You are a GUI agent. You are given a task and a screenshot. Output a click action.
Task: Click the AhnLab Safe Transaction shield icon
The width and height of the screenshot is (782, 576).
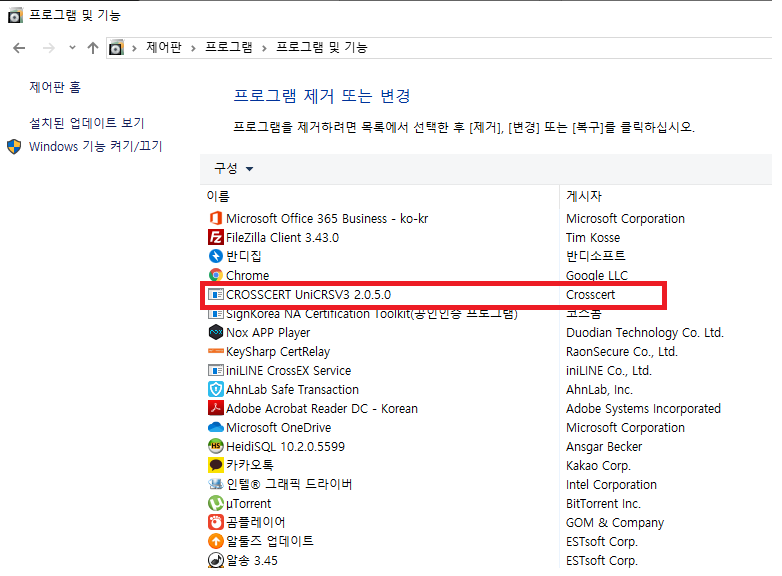[x=215, y=389]
